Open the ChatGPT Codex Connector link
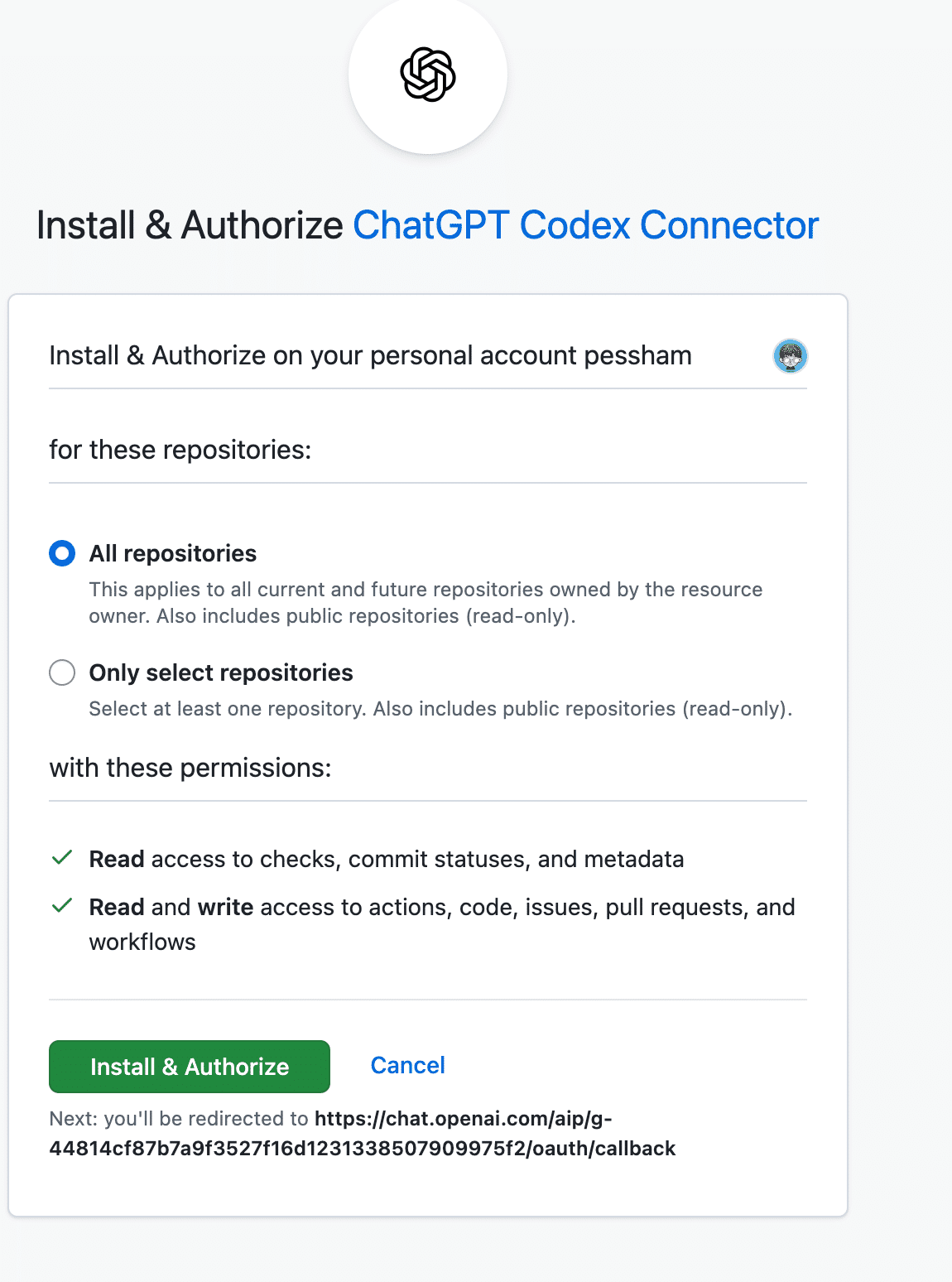The width and height of the screenshot is (952, 1282). point(585,225)
